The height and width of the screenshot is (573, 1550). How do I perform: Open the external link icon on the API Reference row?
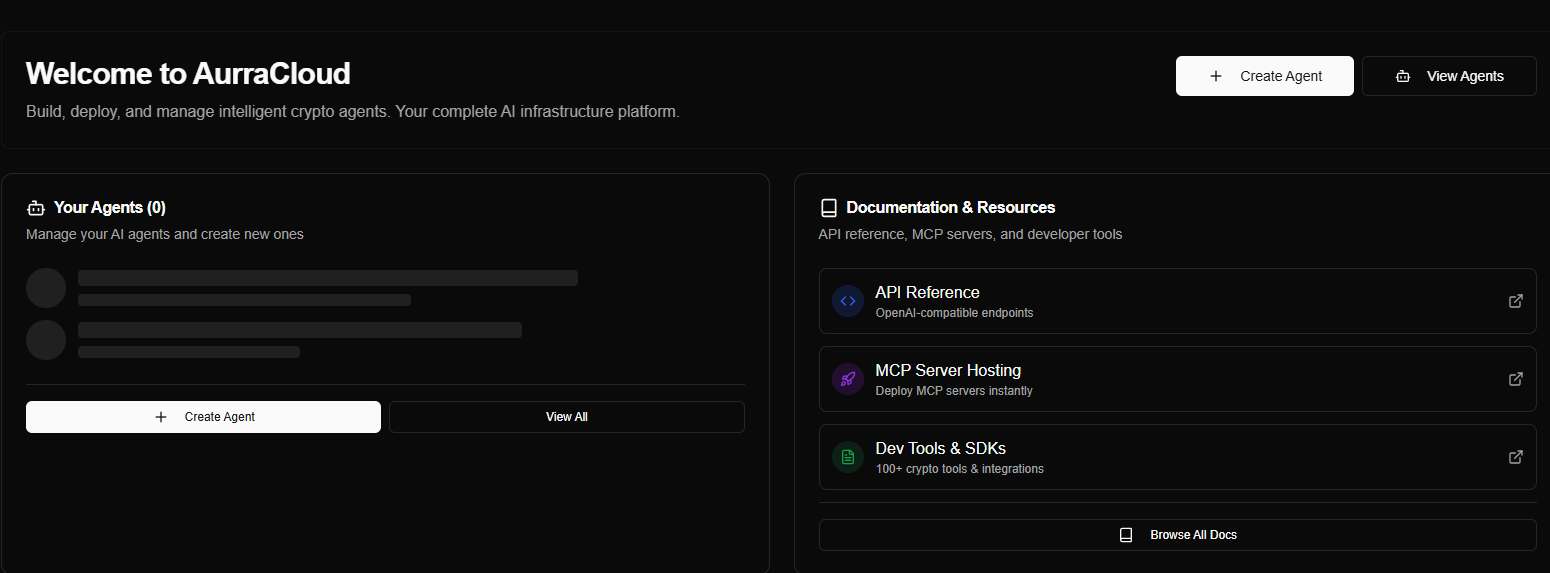[1515, 301]
